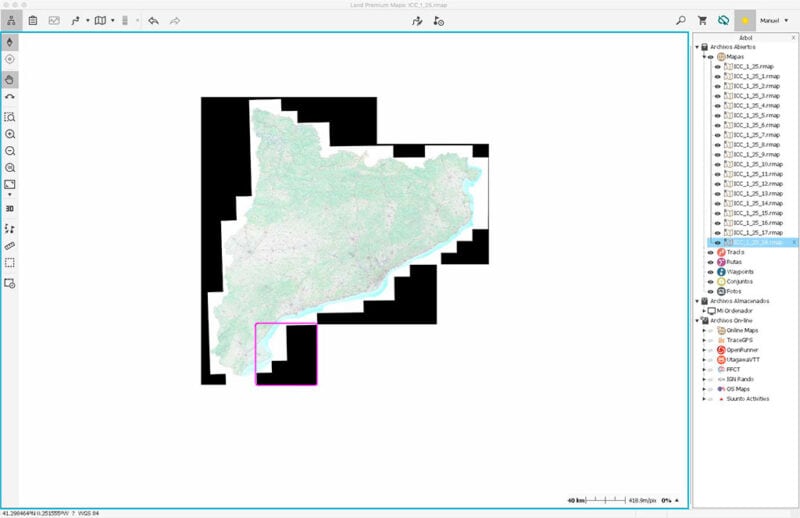Select the ruler measure tool
The image size is (800, 518).
point(10,246)
